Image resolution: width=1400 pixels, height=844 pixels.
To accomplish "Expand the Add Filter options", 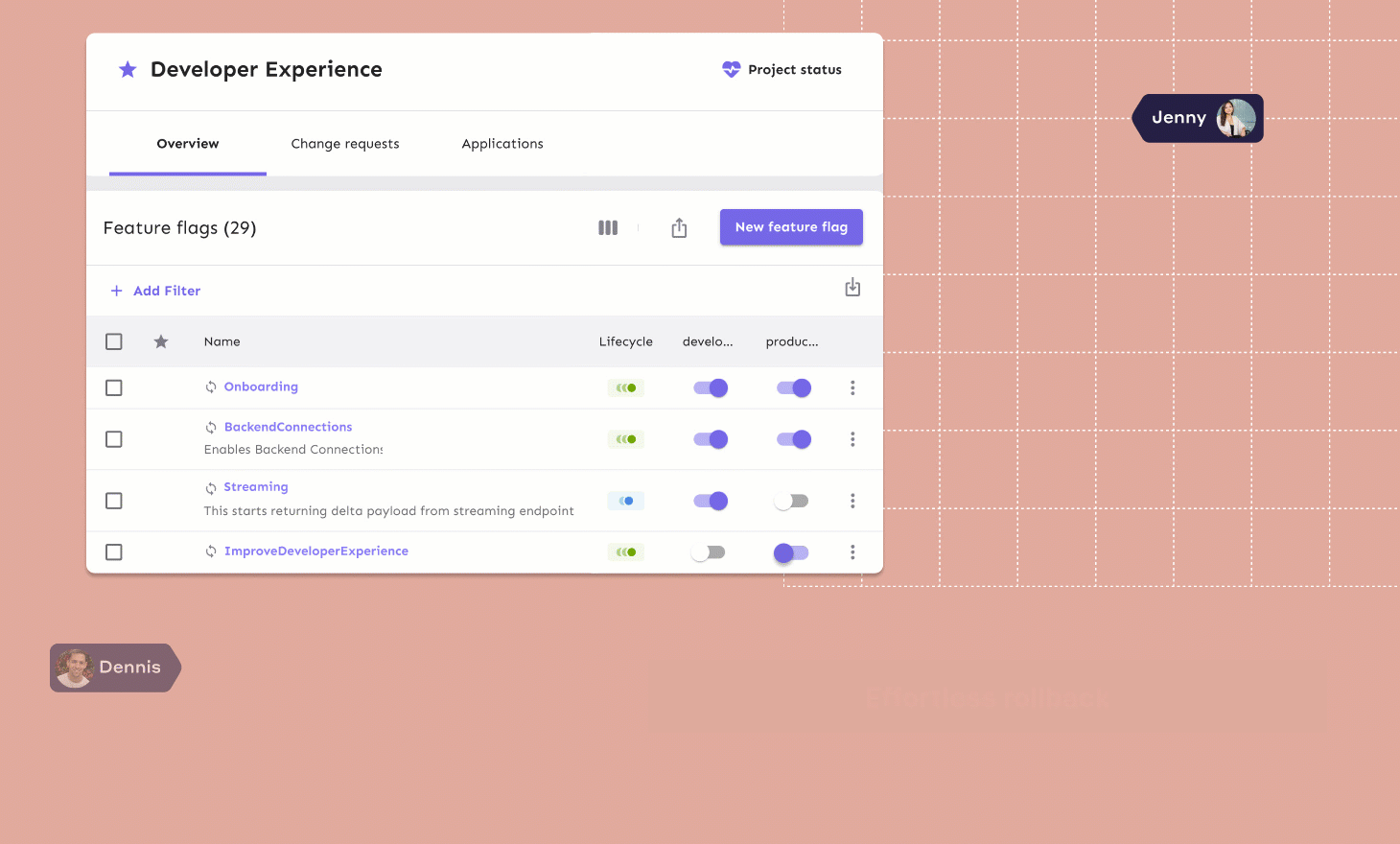I will coord(155,291).
